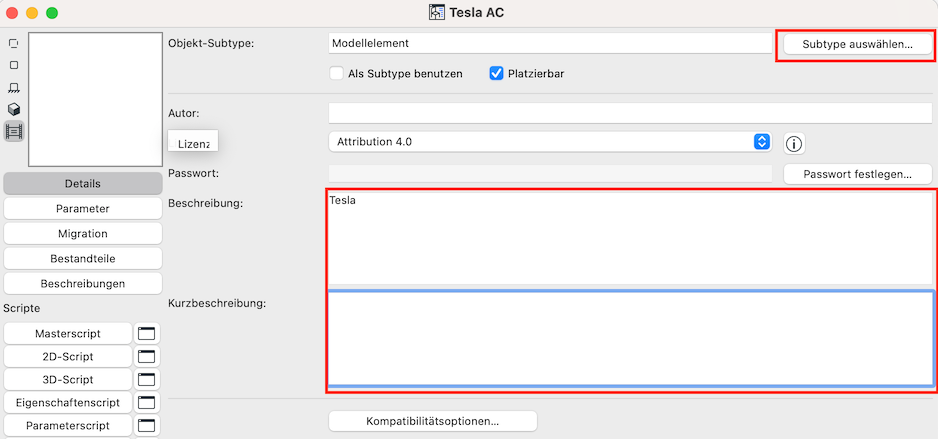Open Eigenschaftenscript in a separate window
This screenshot has width=938, height=439.
point(147,403)
